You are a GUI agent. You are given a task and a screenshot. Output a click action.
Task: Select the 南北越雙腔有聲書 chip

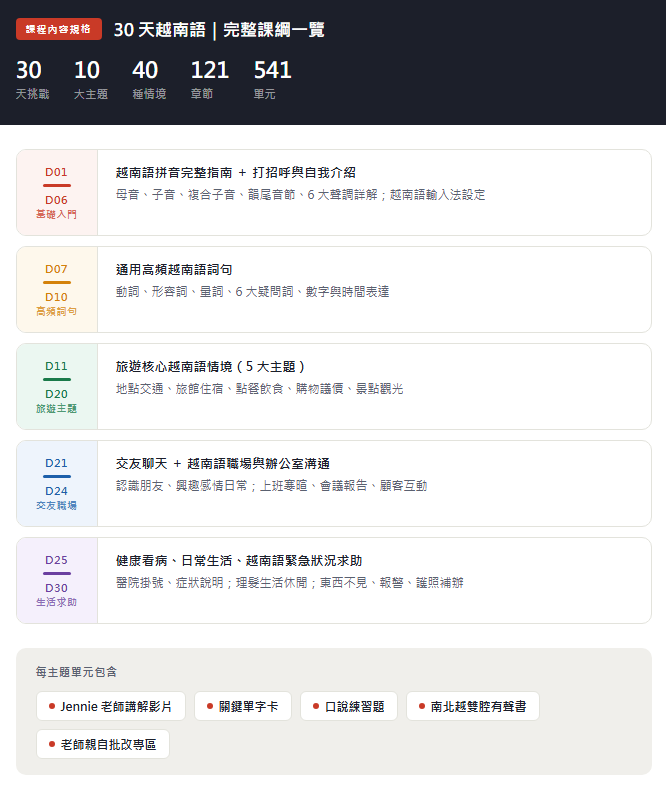coord(473,706)
